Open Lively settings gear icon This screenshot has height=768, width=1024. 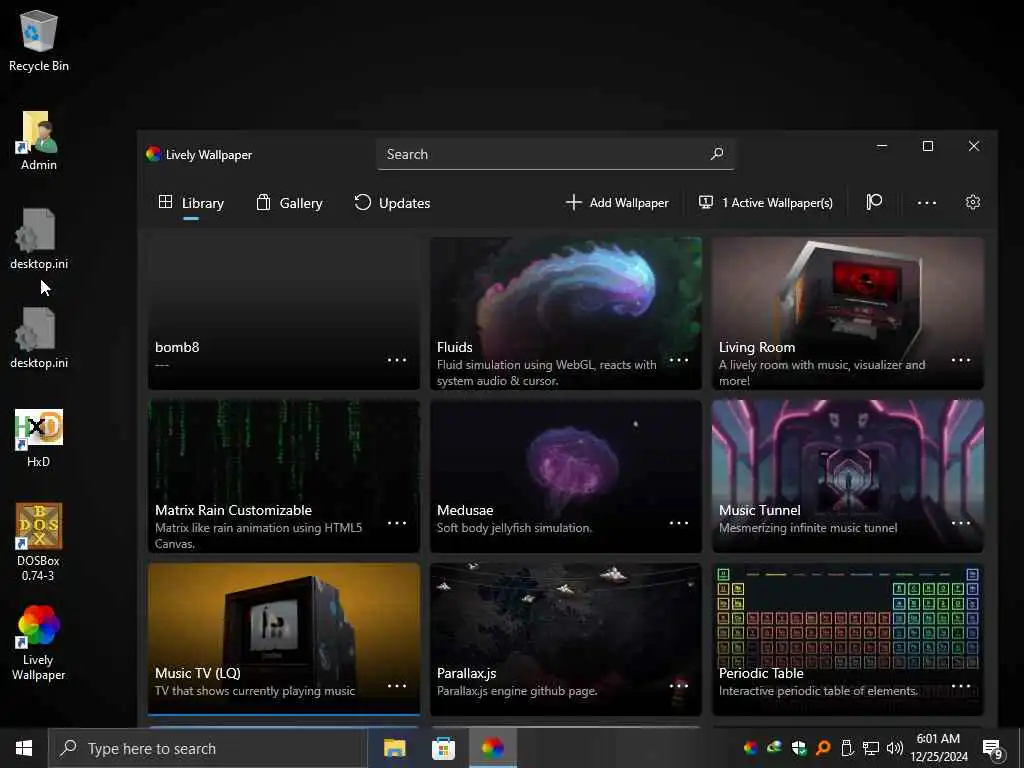click(x=973, y=202)
